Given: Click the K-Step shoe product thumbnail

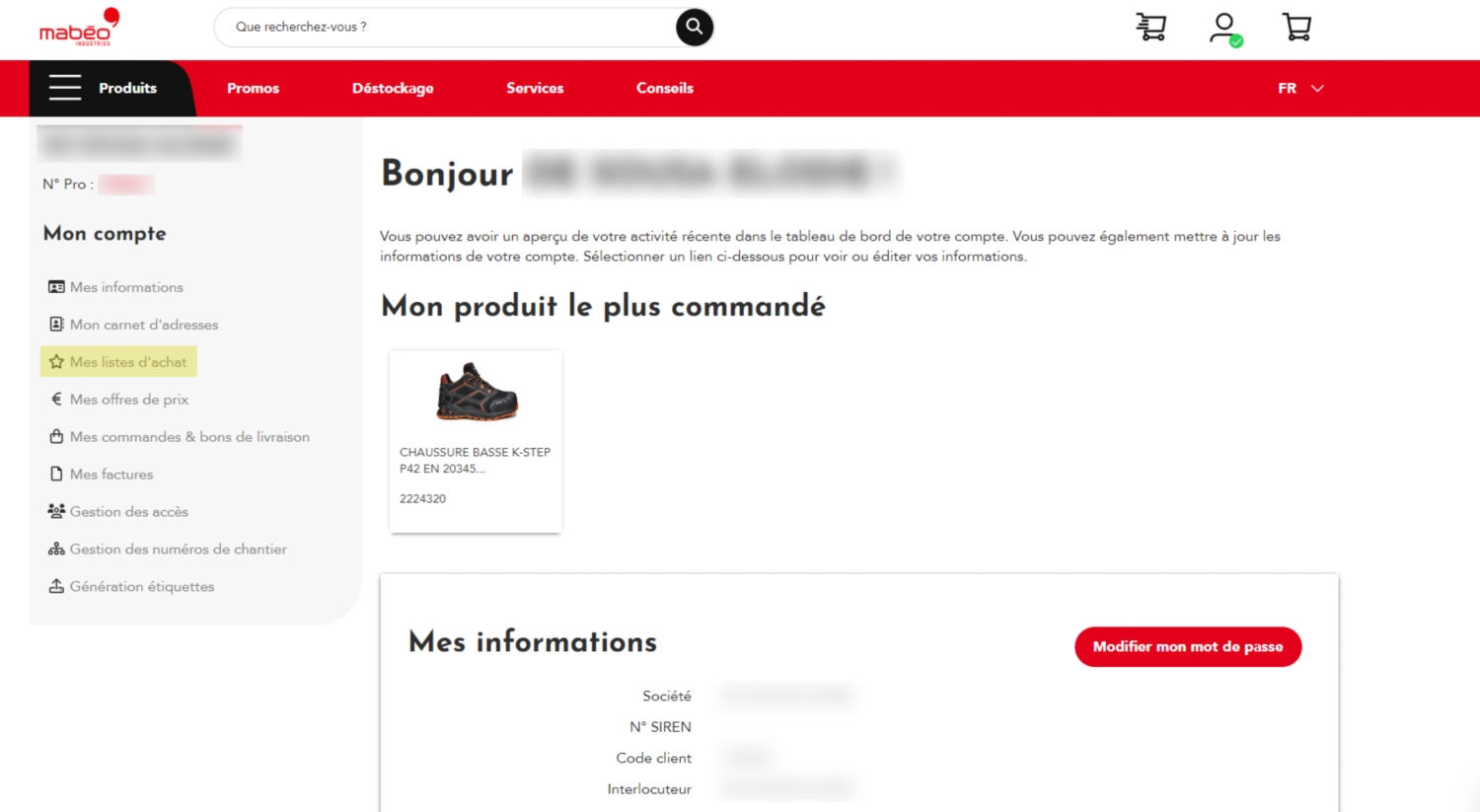Looking at the screenshot, I should tap(477, 392).
